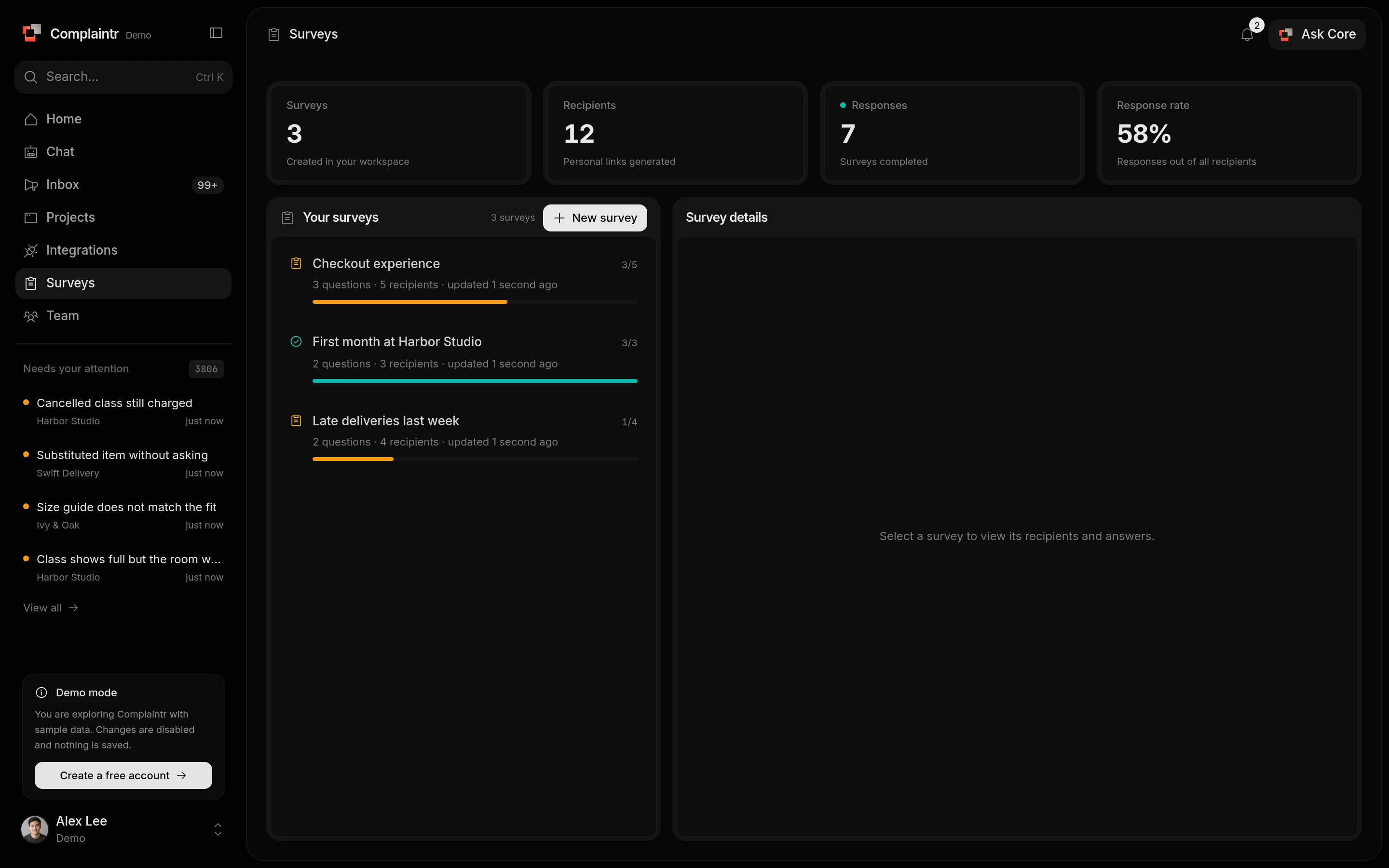Screen dimensions: 1389x868
Task: Click the Demo mode info icon
Action: pyautogui.click(x=41, y=692)
